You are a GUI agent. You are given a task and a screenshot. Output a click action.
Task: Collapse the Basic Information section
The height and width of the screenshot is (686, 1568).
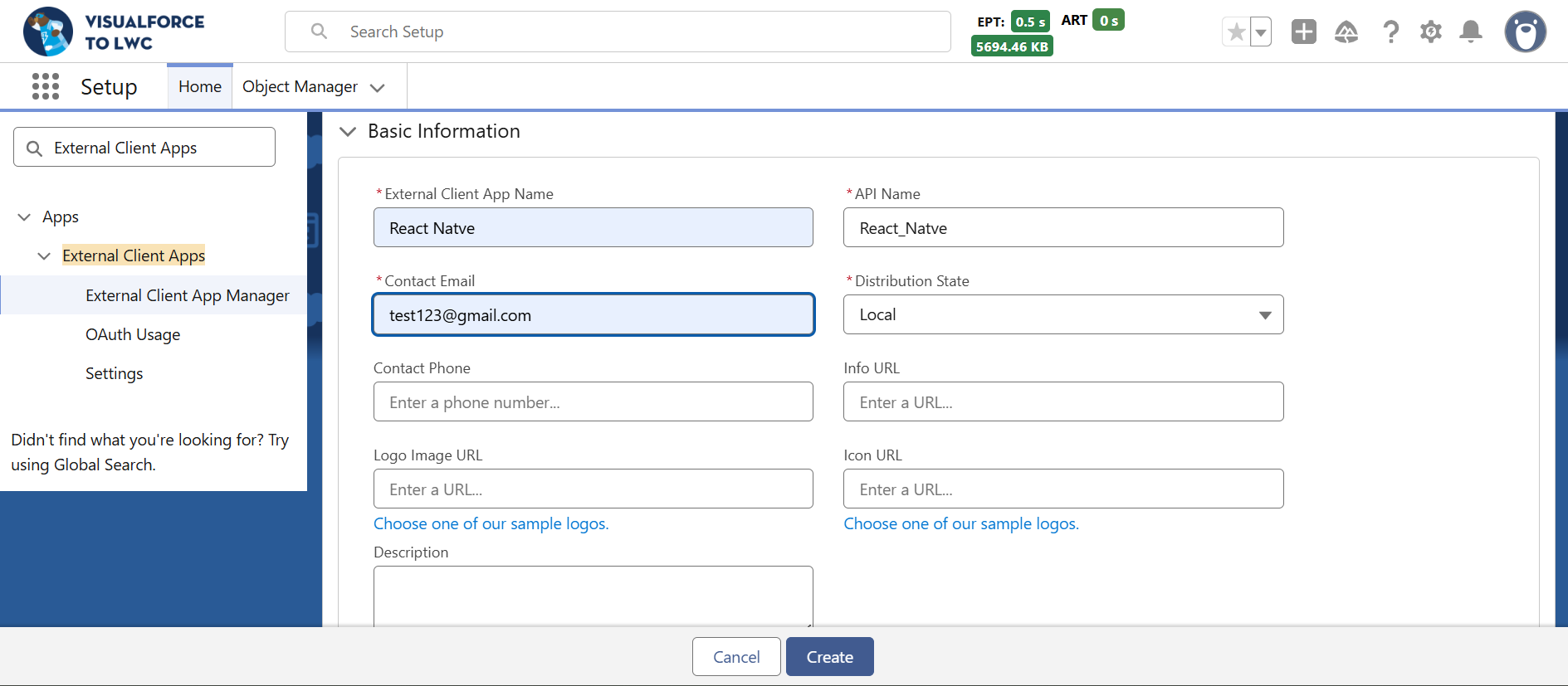pos(349,132)
